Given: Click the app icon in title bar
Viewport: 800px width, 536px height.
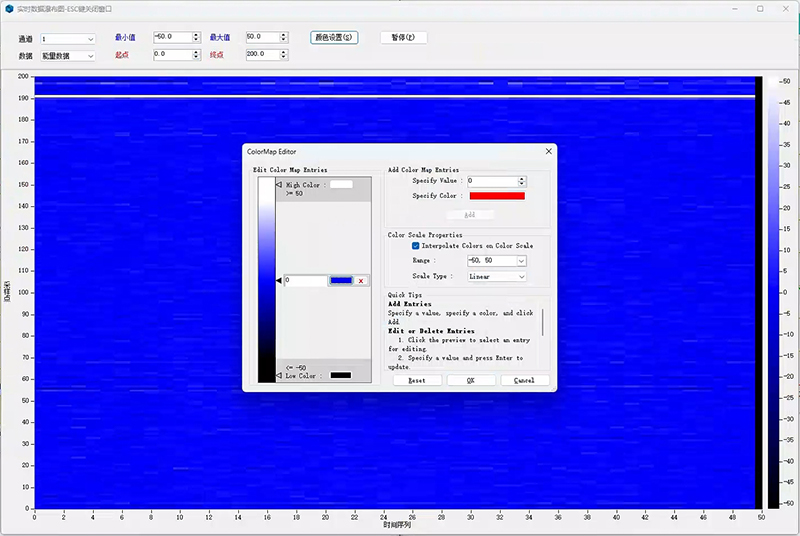Looking at the screenshot, I should 9,8.
